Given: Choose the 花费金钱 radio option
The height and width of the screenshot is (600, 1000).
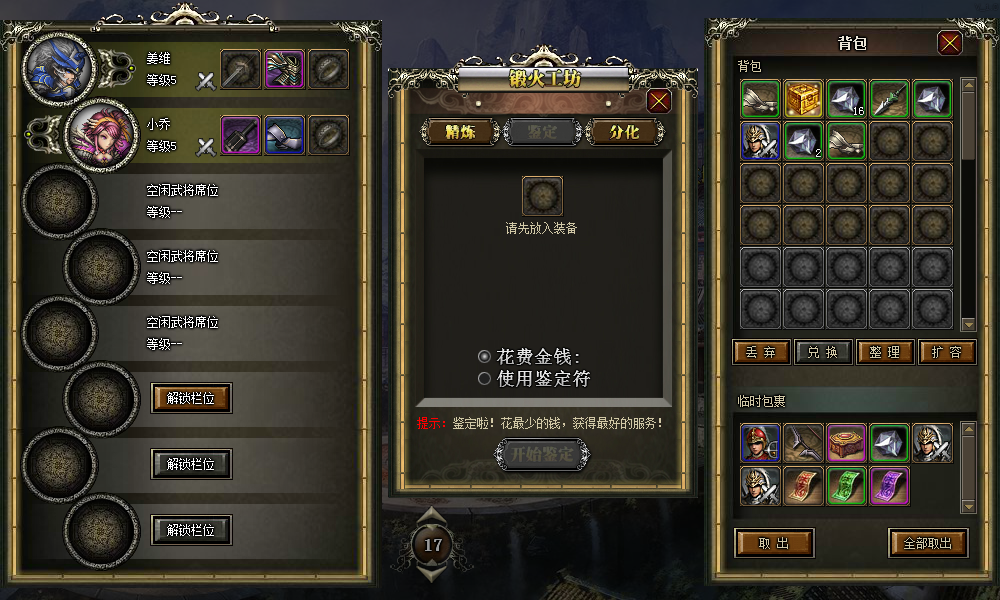Looking at the screenshot, I should point(484,356).
